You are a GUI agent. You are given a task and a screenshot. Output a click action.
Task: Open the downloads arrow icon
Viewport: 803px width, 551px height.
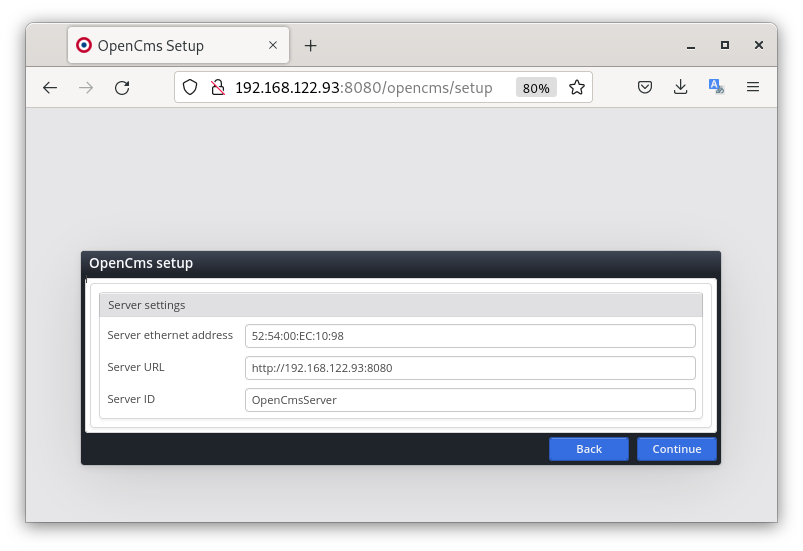click(x=681, y=88)
